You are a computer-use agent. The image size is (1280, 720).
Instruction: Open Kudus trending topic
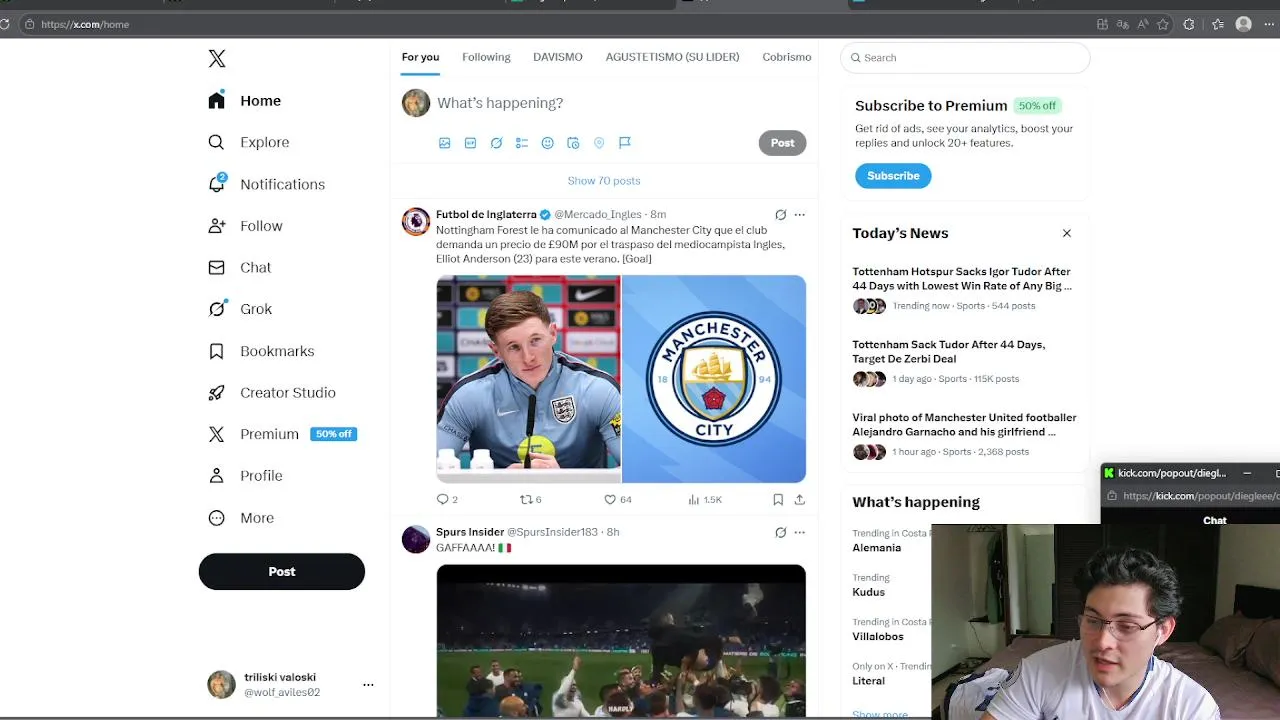[x=868, y=592]
